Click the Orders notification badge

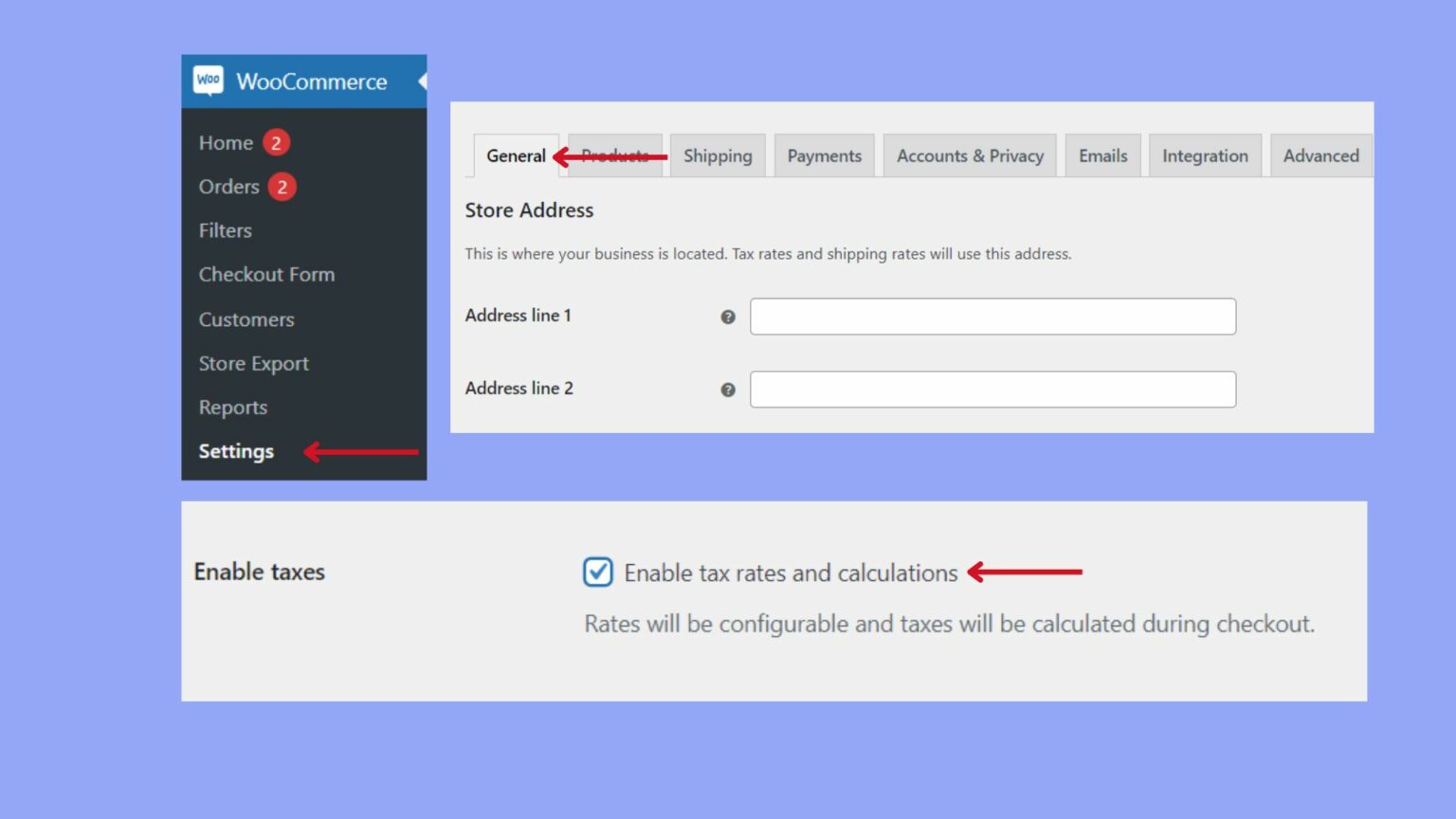click(x=282, y=187)
